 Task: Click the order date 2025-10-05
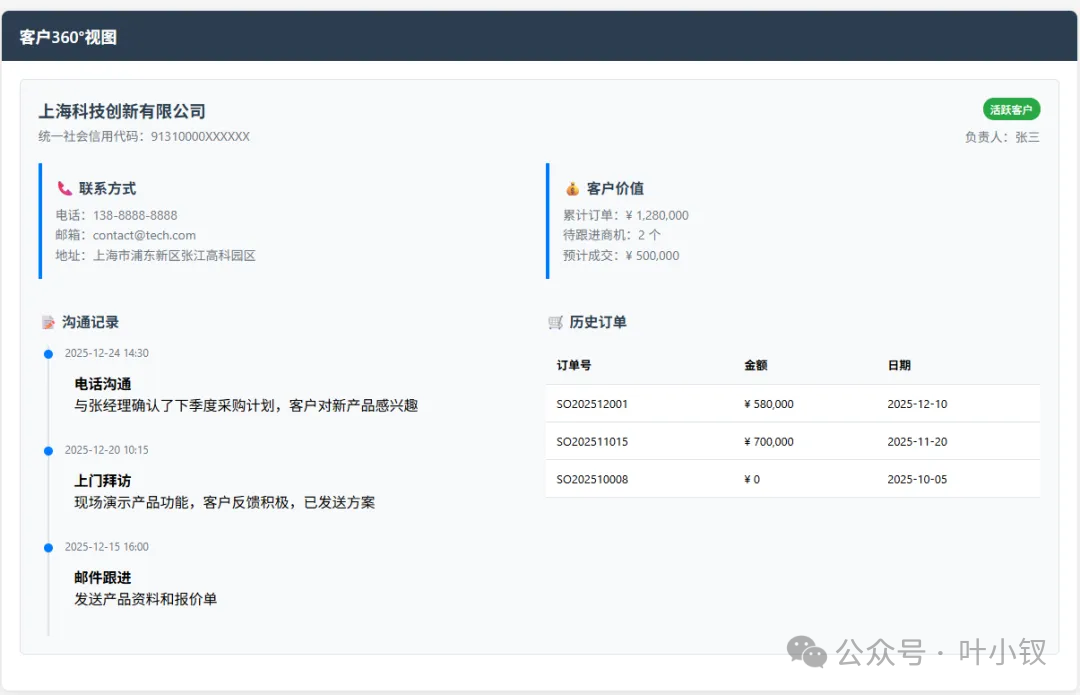coord(917,479)
